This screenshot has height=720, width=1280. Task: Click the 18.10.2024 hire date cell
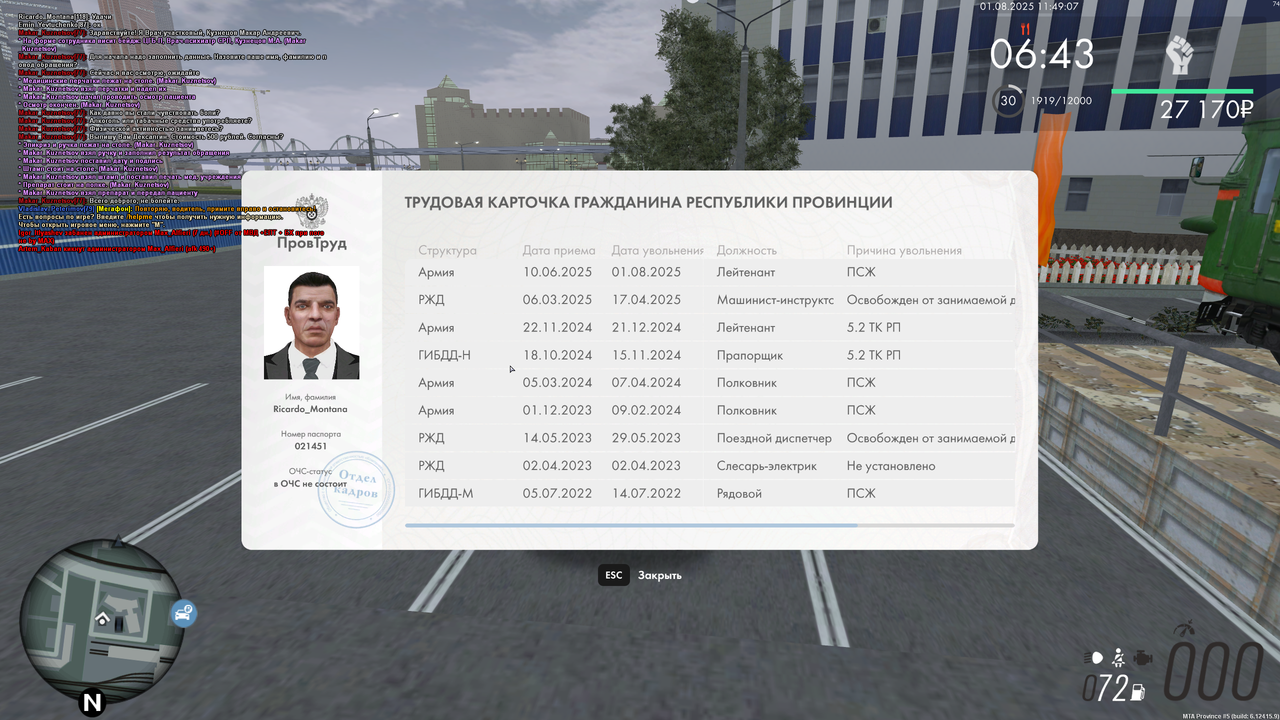tap(558, 355)
